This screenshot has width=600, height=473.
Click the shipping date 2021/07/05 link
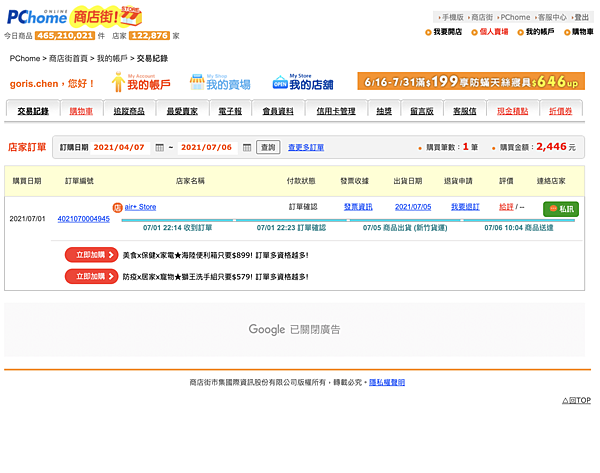pyautogui.click(x=413, y=207)
